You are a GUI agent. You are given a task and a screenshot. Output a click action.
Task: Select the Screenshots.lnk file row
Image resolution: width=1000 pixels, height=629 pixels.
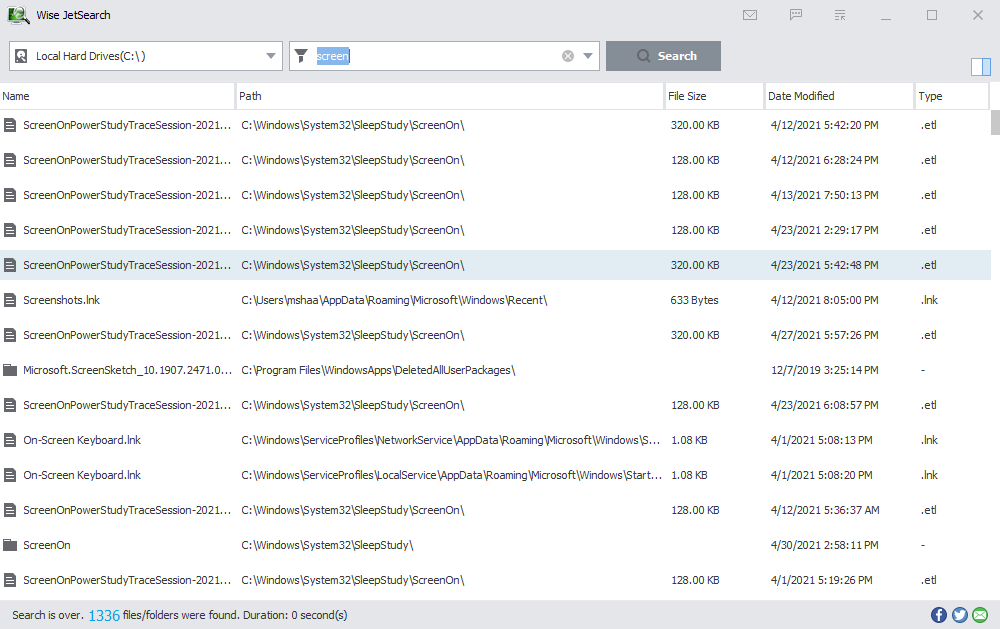62,300
